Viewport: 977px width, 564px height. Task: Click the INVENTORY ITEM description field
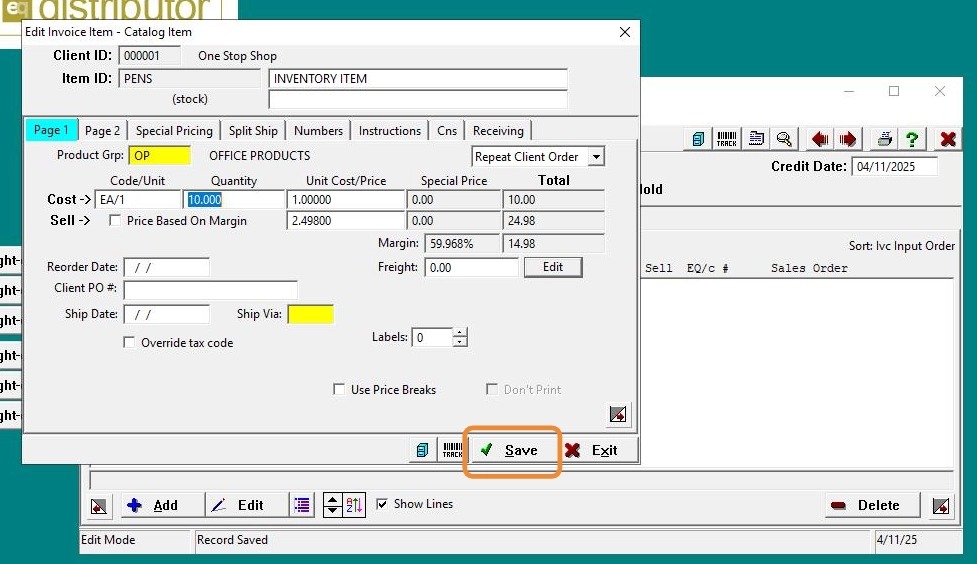[418, 79]
